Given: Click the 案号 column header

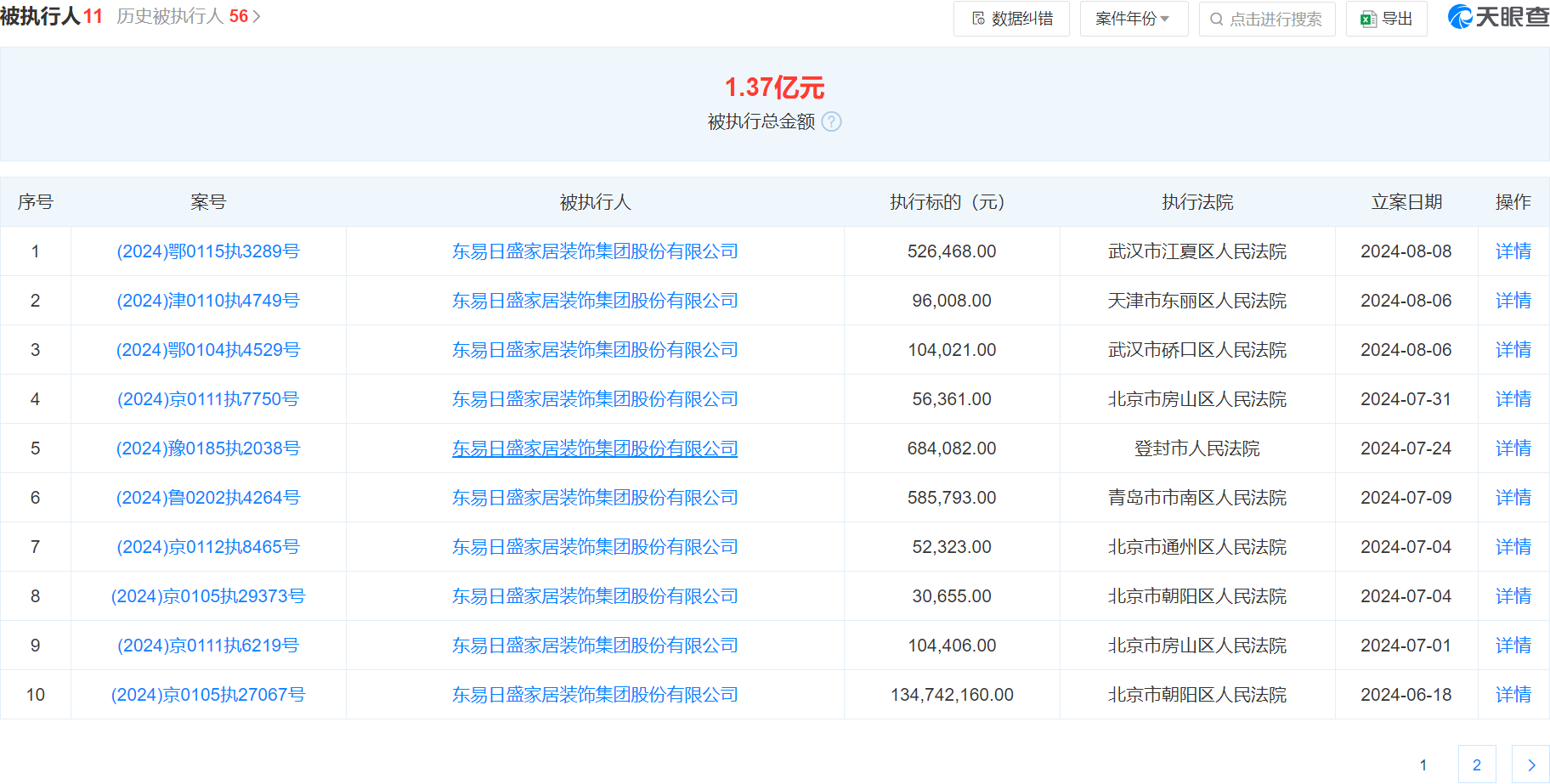Looking at the screenshot, I should point(208,202).
